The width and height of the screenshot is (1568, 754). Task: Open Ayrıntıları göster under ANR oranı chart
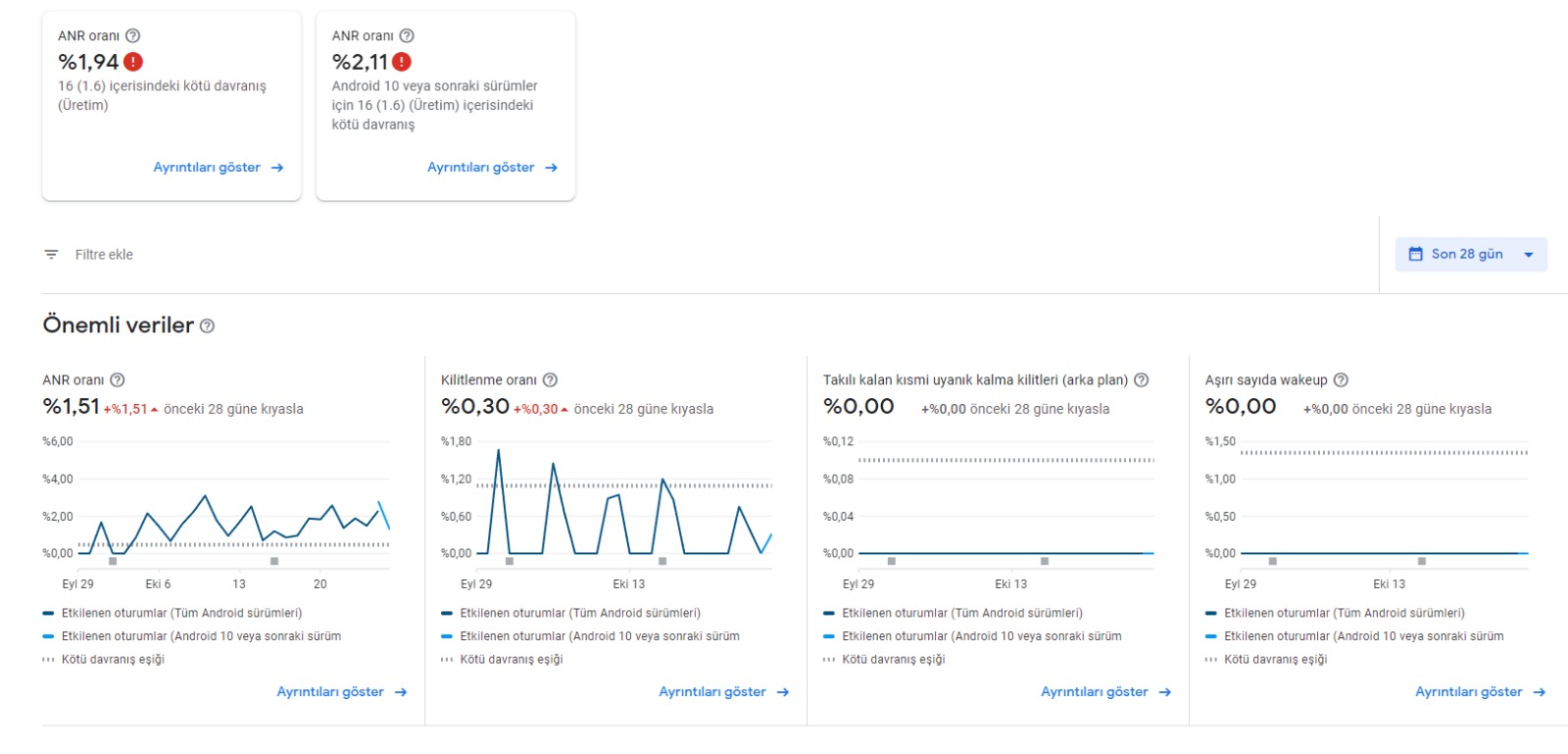[x=342, y=692]
